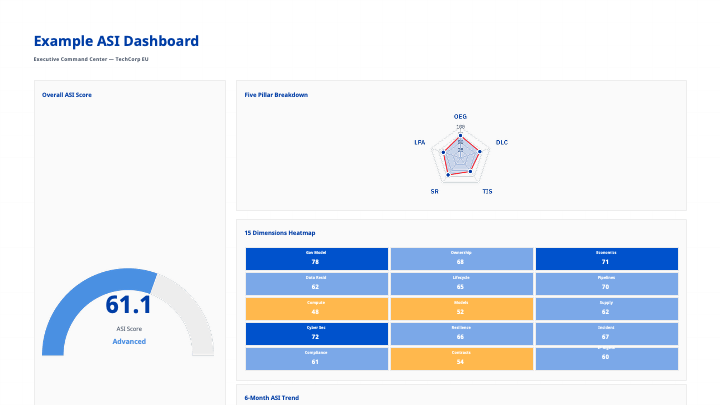Click the 61.1 ASI score value

point(128,306)
